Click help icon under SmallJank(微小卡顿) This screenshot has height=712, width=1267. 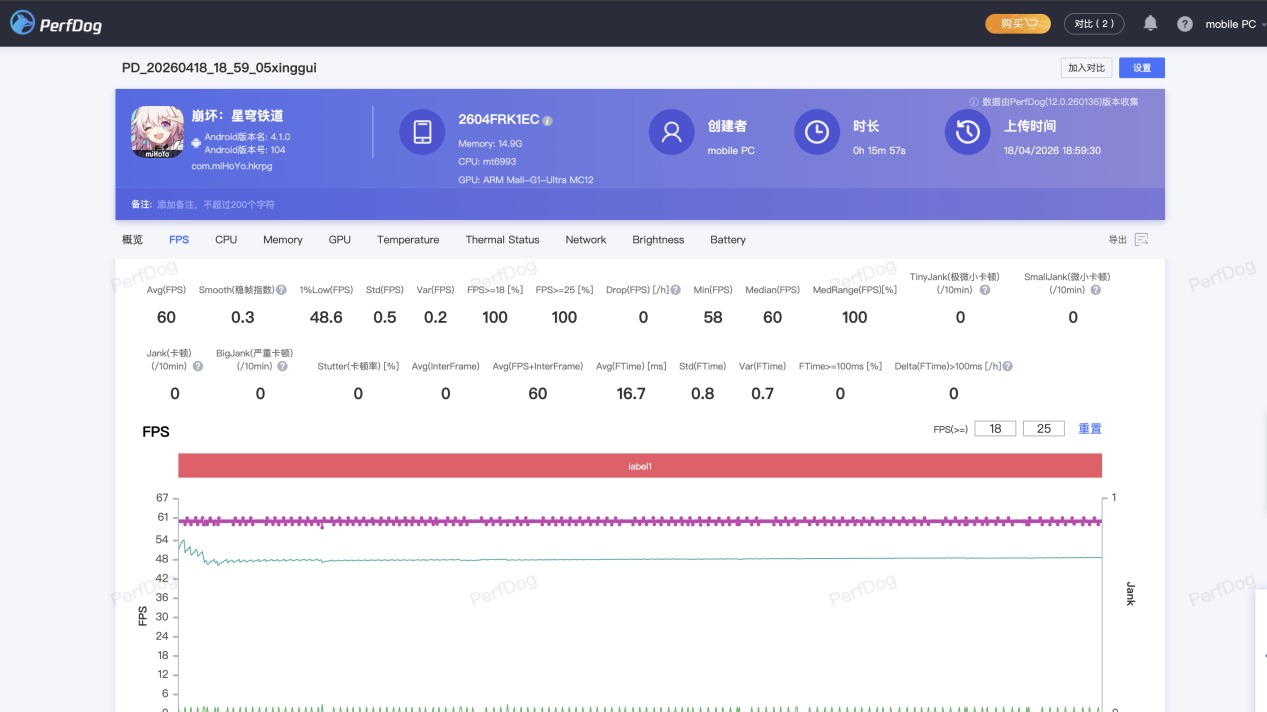pos(1096,290)
